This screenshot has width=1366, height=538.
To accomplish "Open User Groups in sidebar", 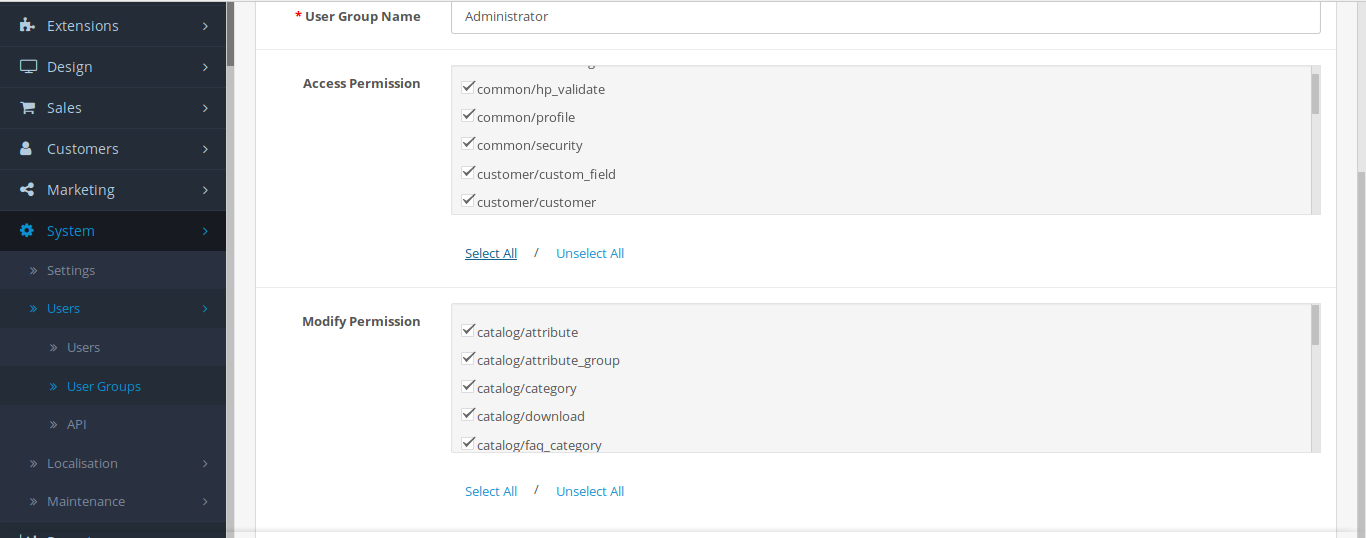I will (103, 387).
